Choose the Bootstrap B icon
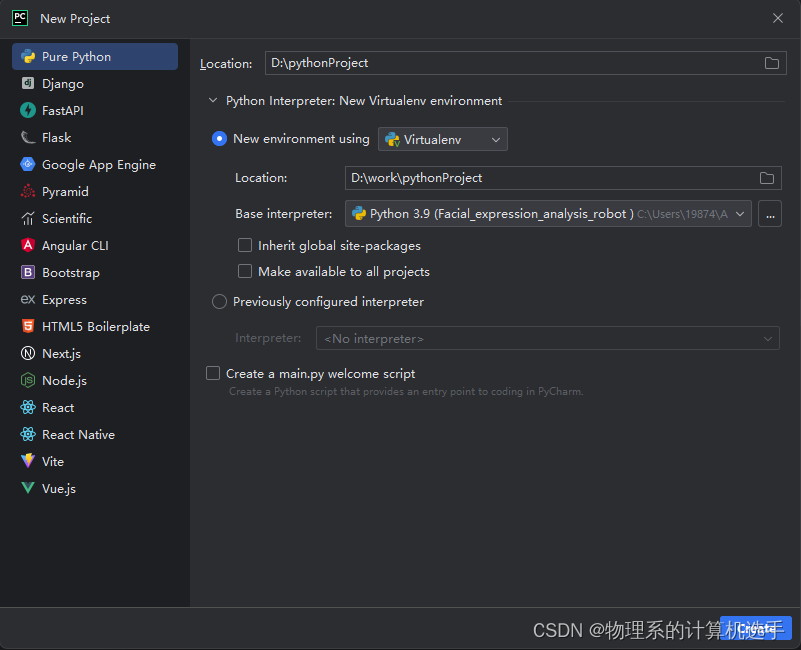801x650 pixels. coord(28,272)
